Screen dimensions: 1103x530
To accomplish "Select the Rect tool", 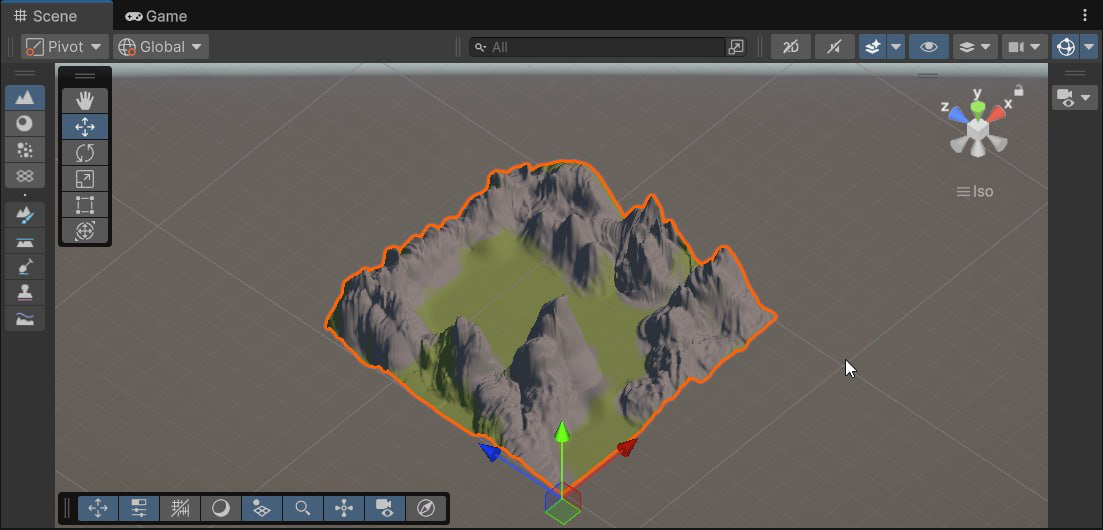I will tap(85, 205).
